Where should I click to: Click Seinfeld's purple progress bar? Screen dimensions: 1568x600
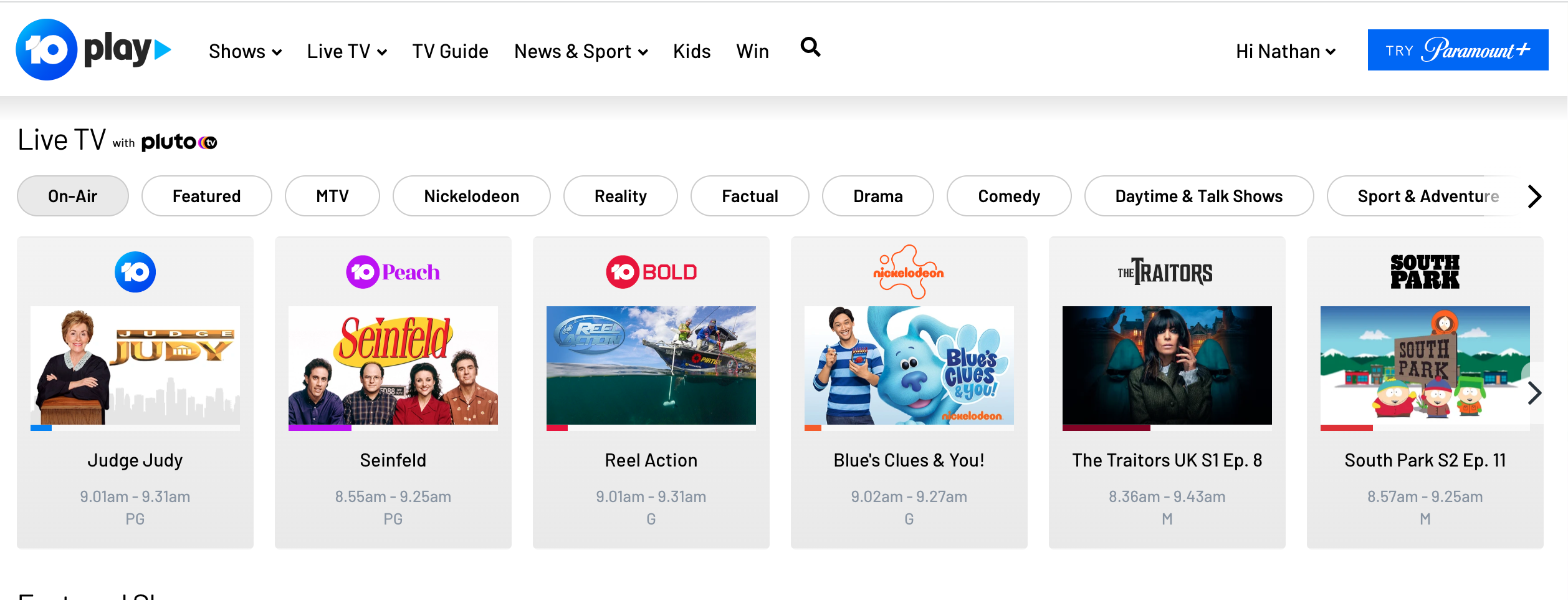(x=320, y=428)
